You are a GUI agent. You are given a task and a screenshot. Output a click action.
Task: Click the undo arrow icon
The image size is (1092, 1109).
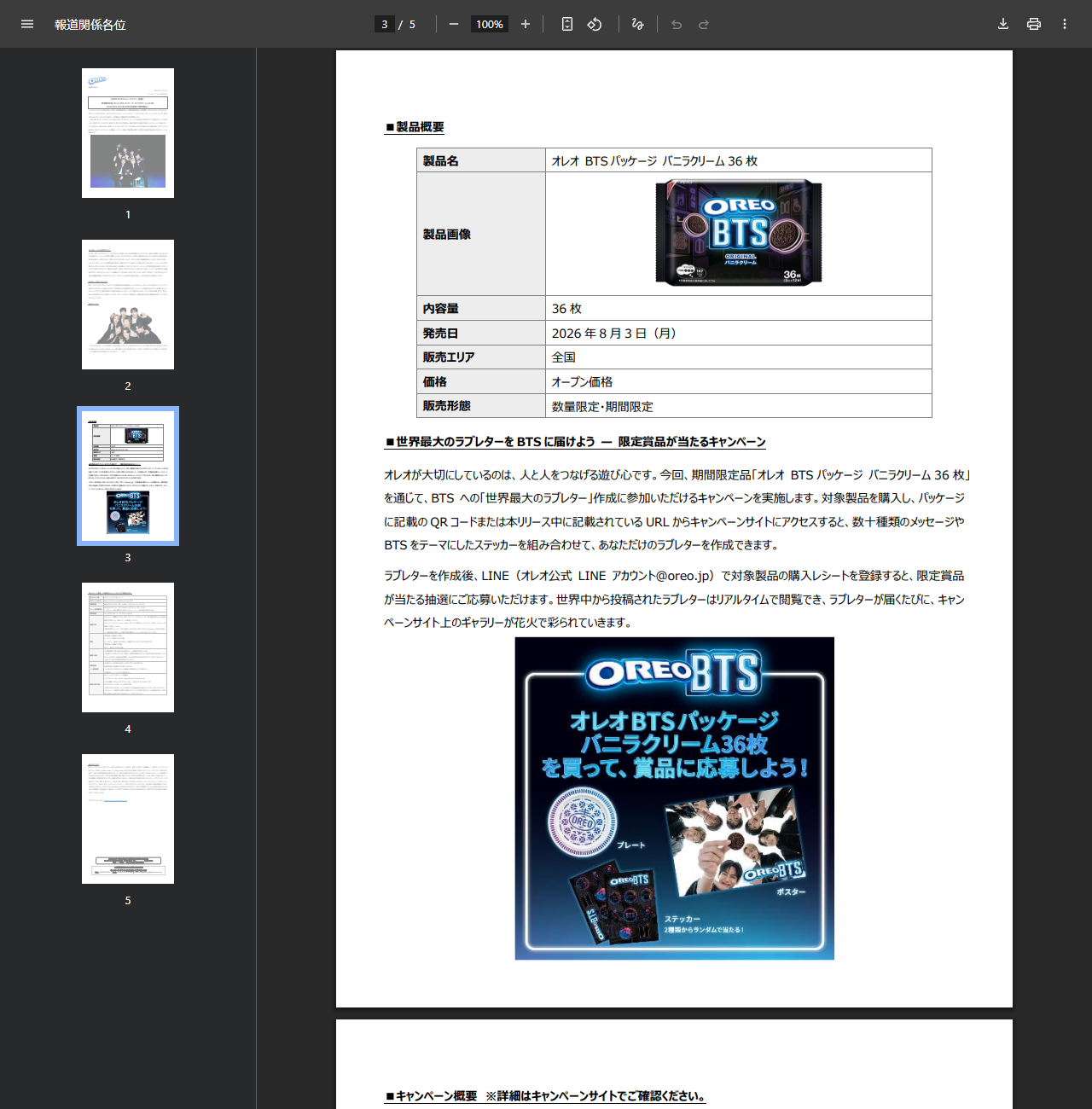point(677,24)
